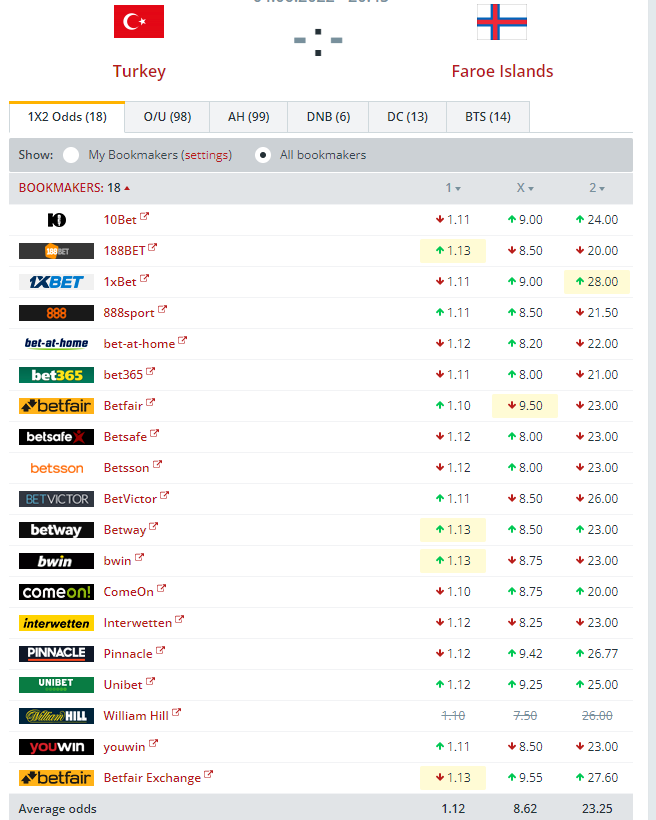This screenshot has width=656, height=820.
Task: Click the William Hill logo
Action: point(56,716)
